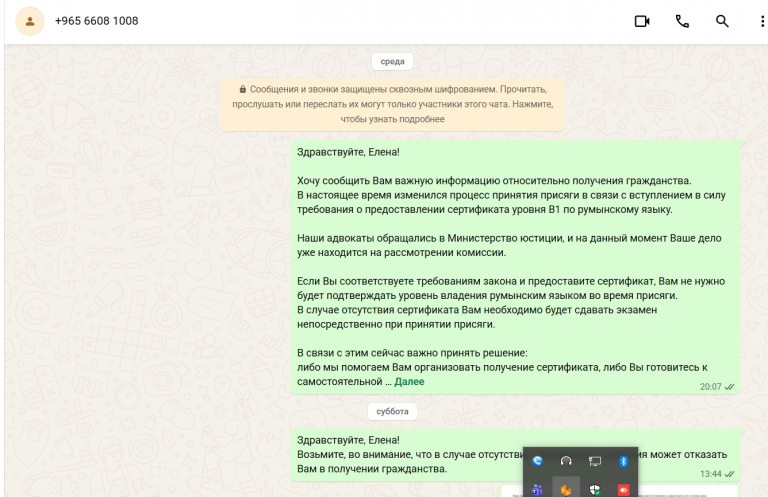Expand message with the 'Далее' link
Viewport: 768px width, 497px height.
point(409,381)
